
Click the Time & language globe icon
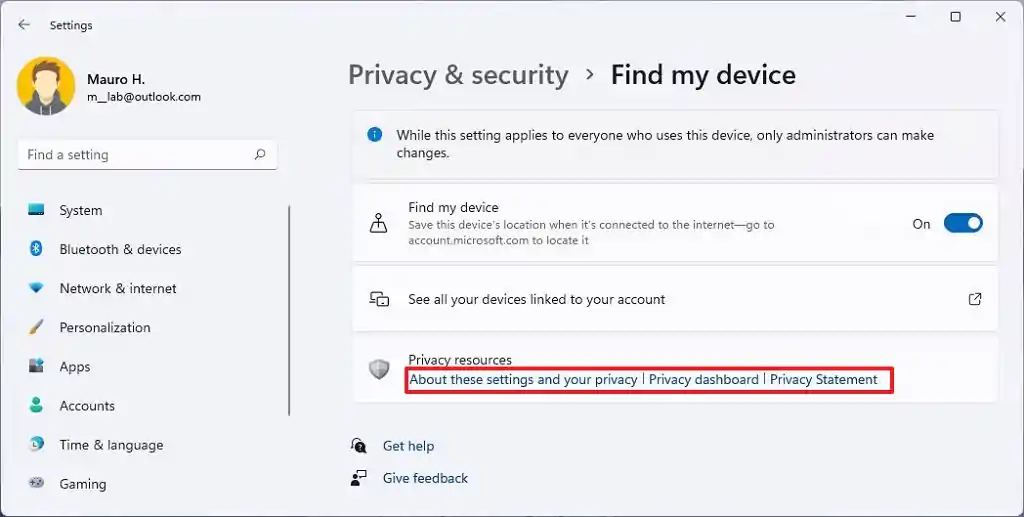pos(37,444)
